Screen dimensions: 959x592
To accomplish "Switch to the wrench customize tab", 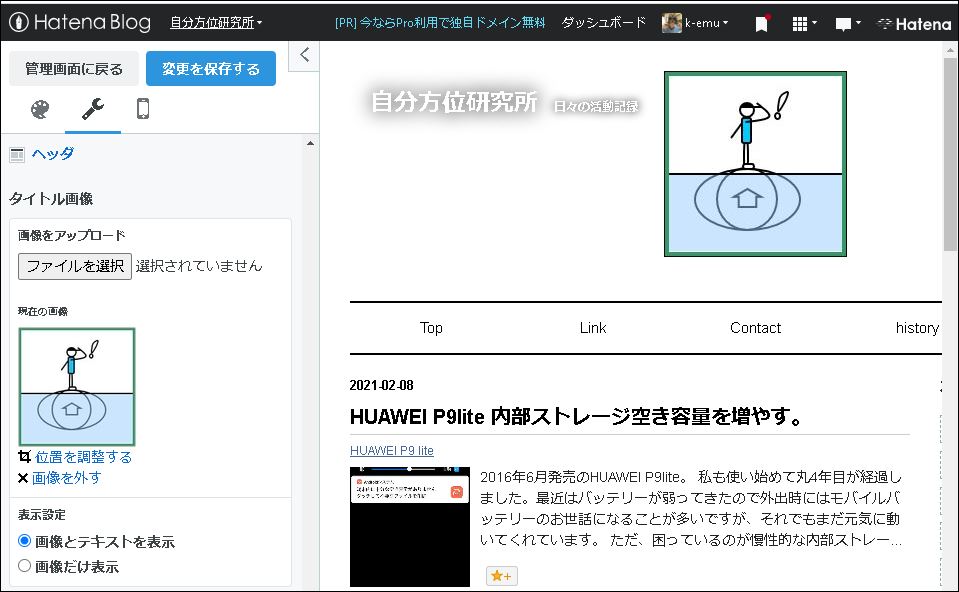I will point(93,109).
